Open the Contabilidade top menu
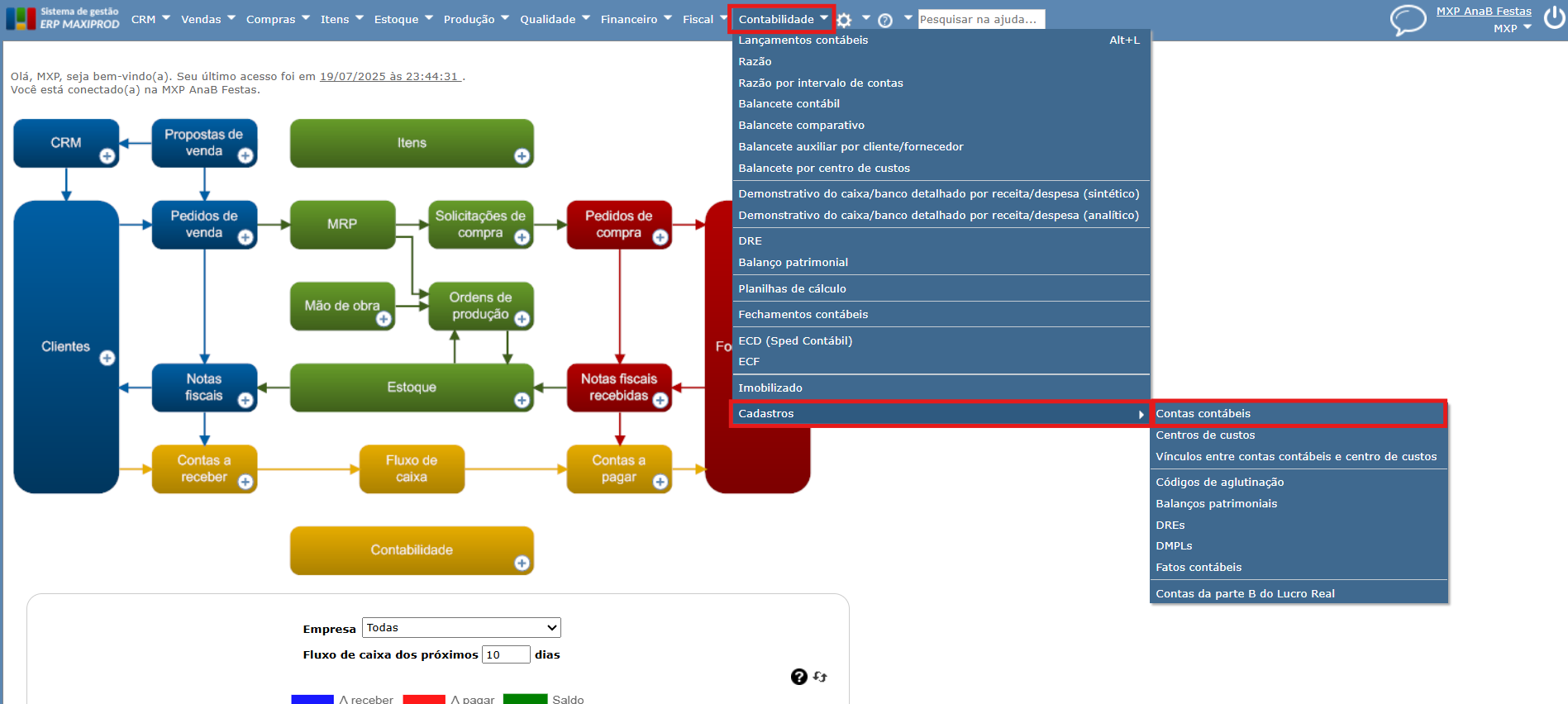 (x=782, y=19)
